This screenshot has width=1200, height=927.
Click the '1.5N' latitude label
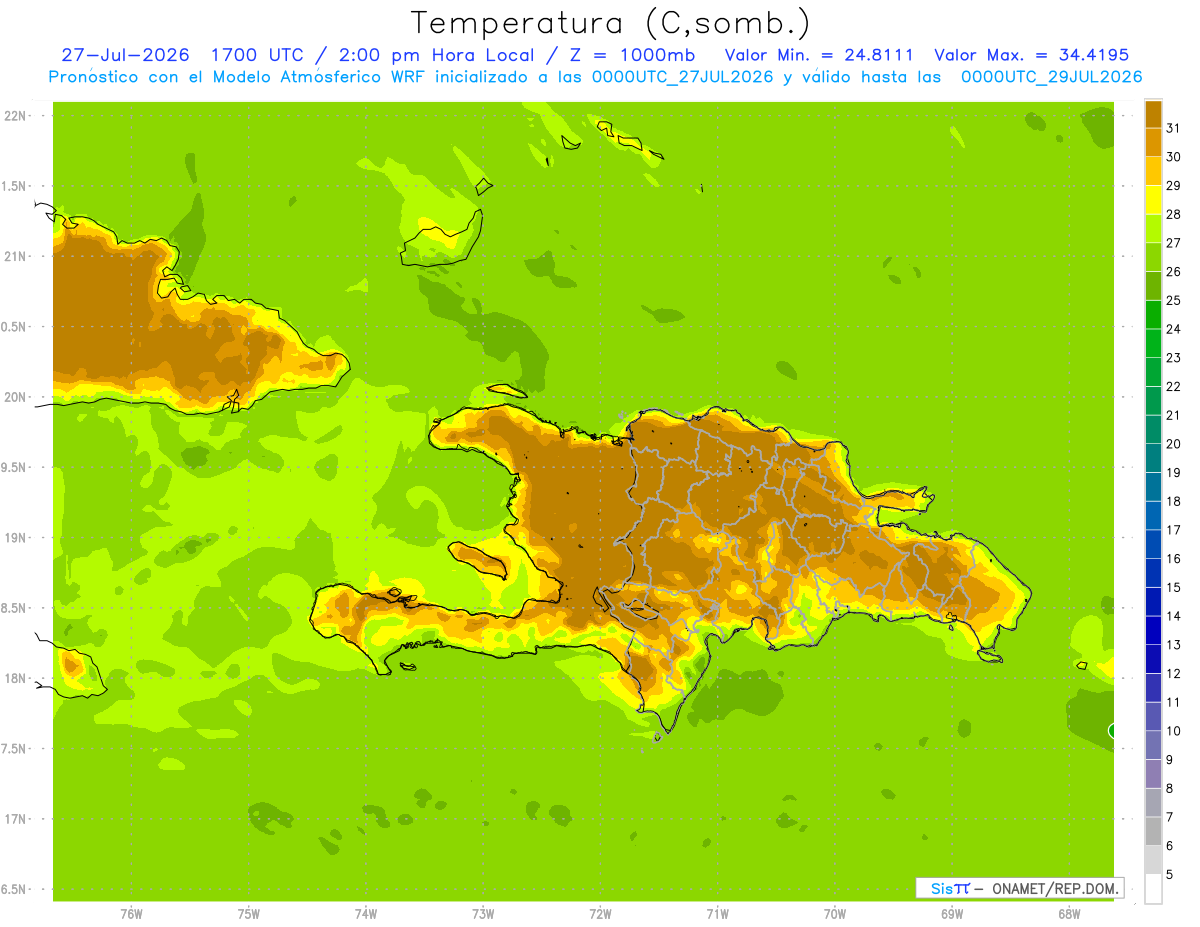click(x=14, y=186)
